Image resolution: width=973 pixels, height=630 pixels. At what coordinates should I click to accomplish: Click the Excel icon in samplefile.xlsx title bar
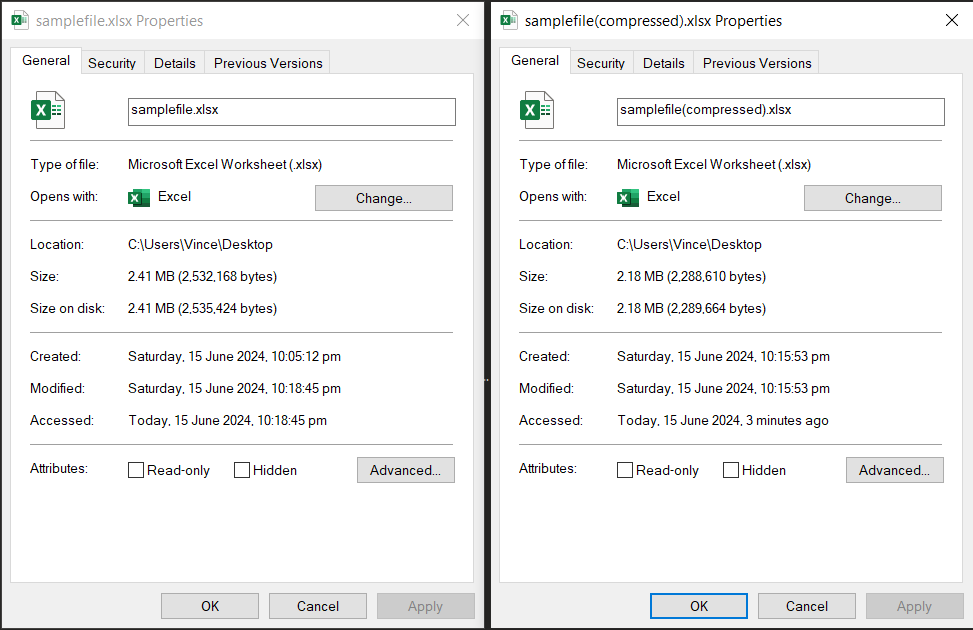click(20, 19)
